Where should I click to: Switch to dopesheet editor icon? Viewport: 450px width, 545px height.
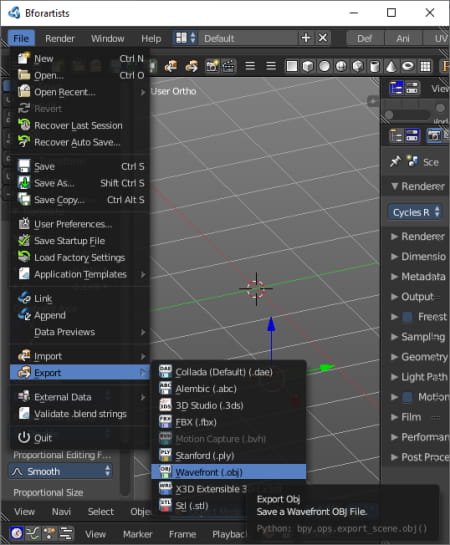49,533
